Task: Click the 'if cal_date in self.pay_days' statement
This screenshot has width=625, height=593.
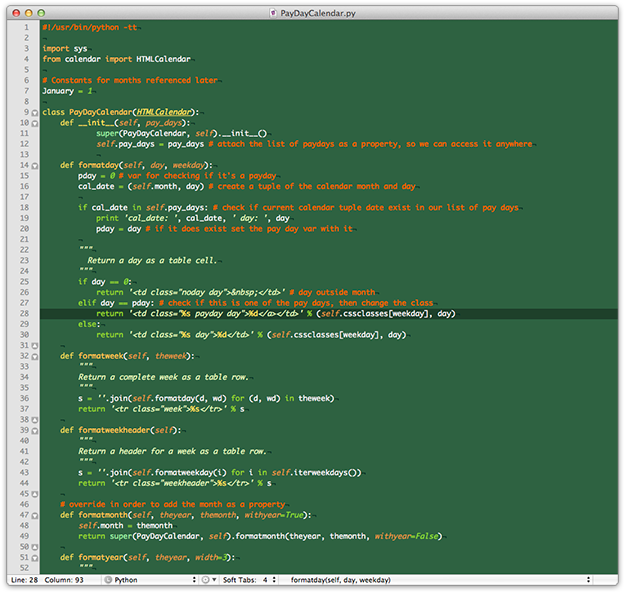Action: coord(143,208)
